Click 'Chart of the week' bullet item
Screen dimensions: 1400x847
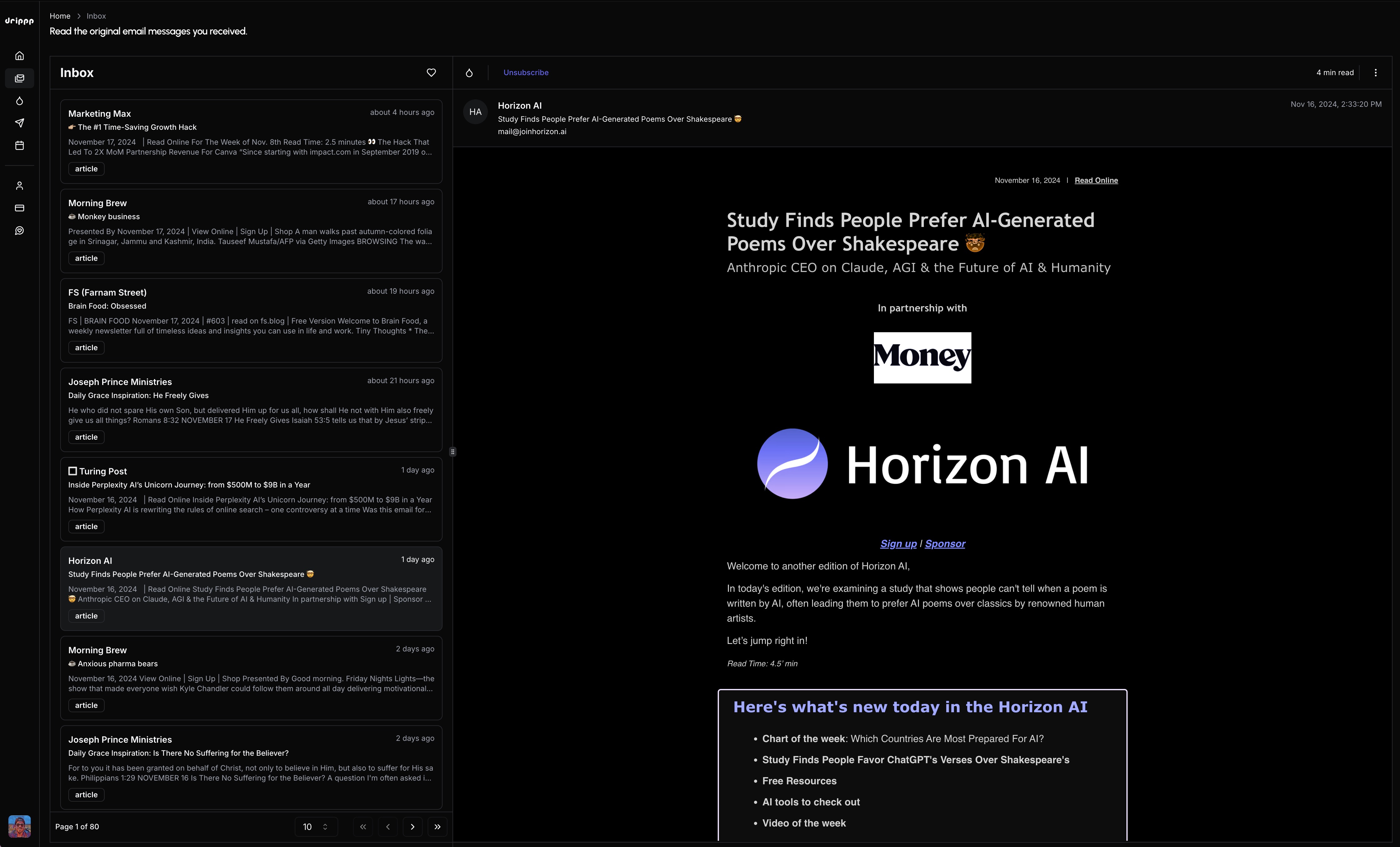pyautogui.click(x=902, y=739)
